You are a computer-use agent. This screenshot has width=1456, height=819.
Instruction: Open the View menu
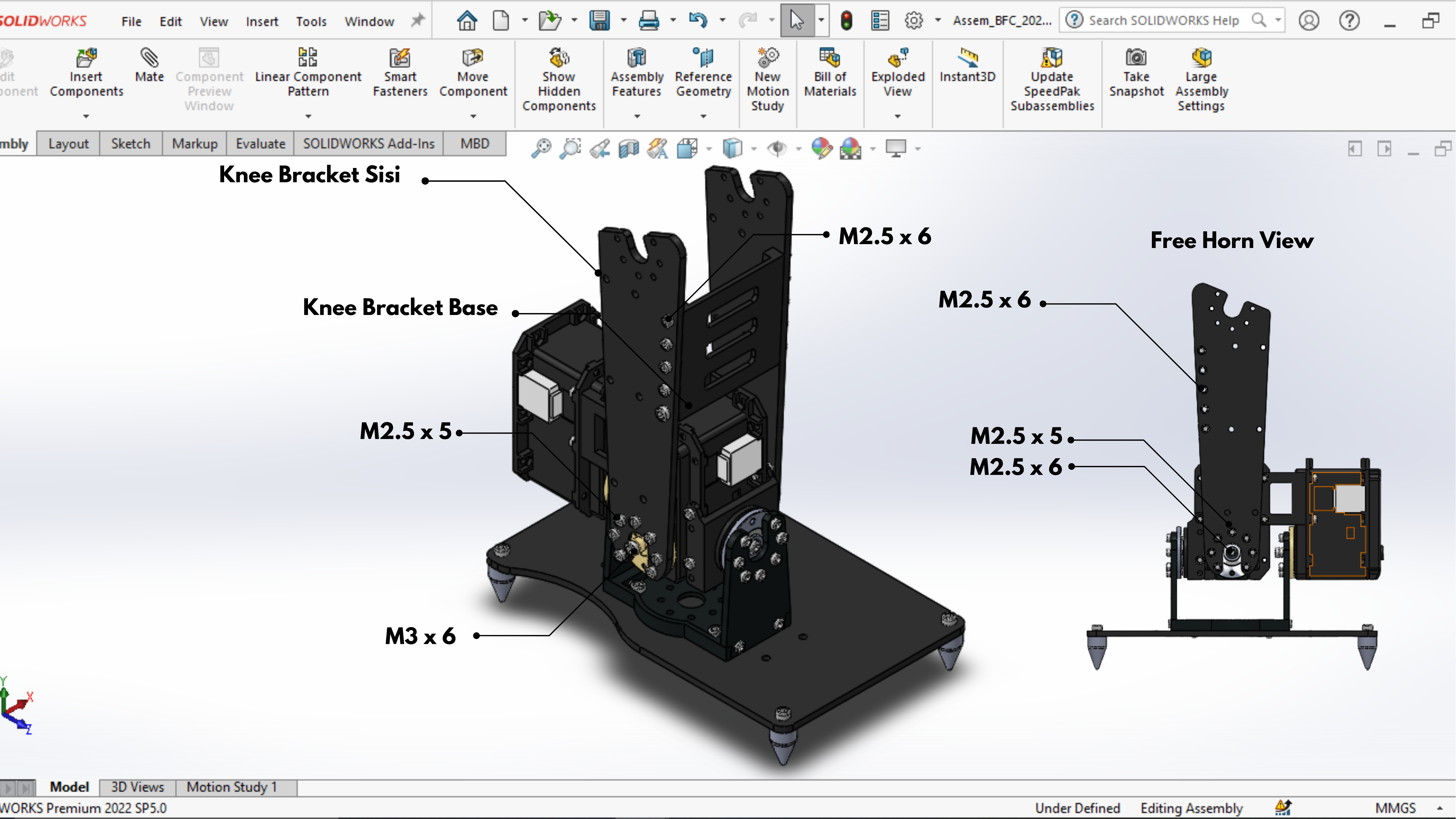point(214,22)
